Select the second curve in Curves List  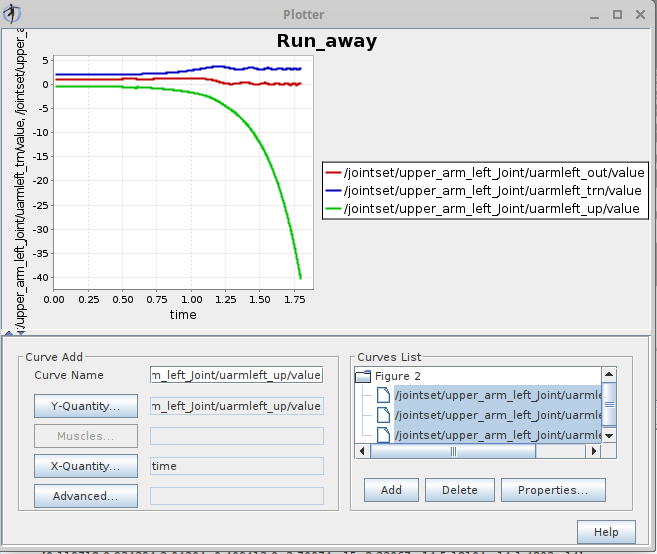[x=497, y=415]
